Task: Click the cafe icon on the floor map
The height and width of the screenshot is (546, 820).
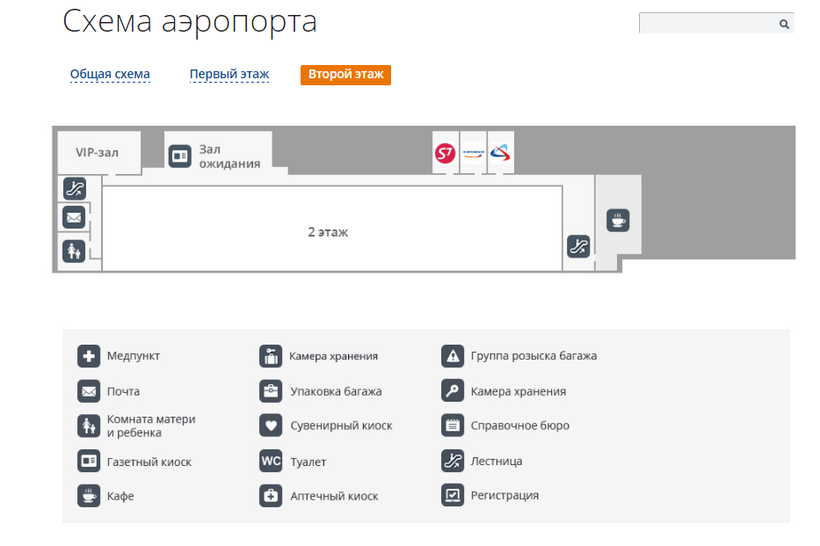Action: 618,220
